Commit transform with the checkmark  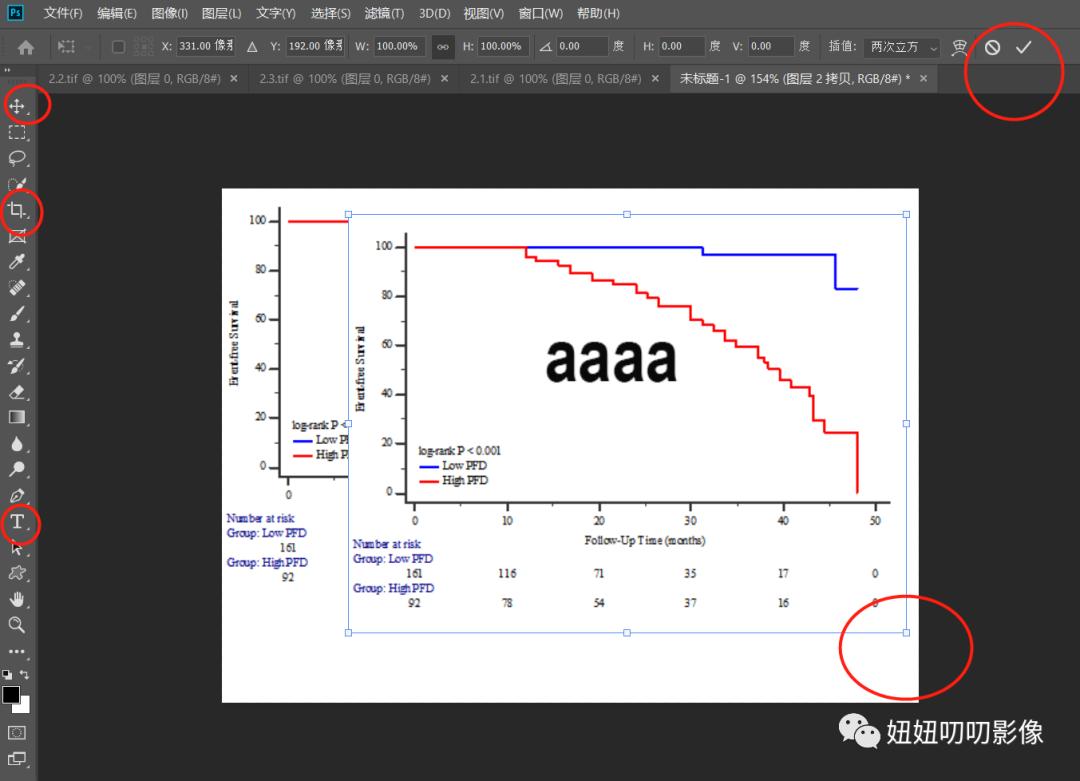(x=1023, y=47)
